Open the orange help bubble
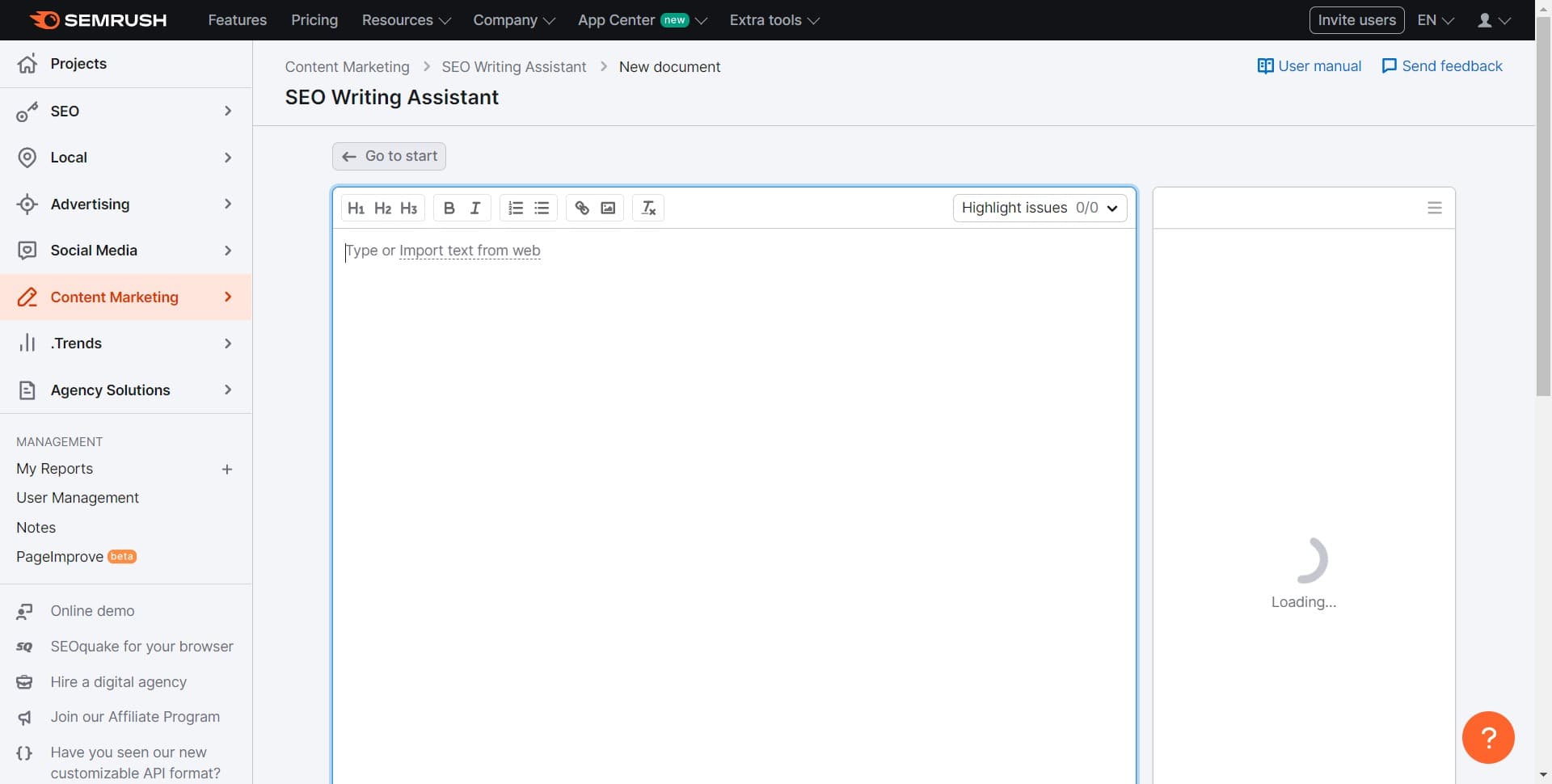 click(1487, 737)
